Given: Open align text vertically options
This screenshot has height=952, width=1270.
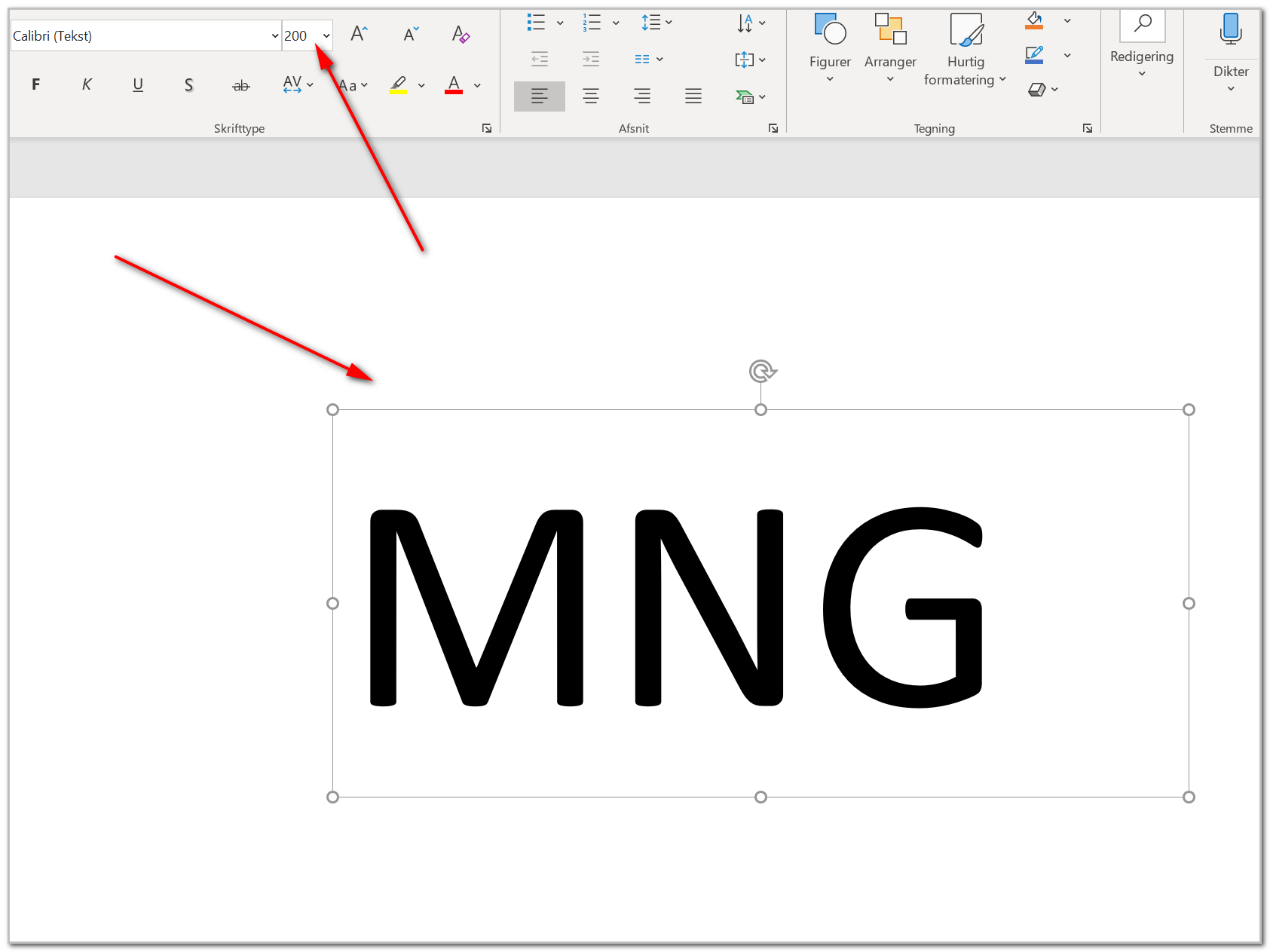Looking at the screenshot, I should 751,60.
